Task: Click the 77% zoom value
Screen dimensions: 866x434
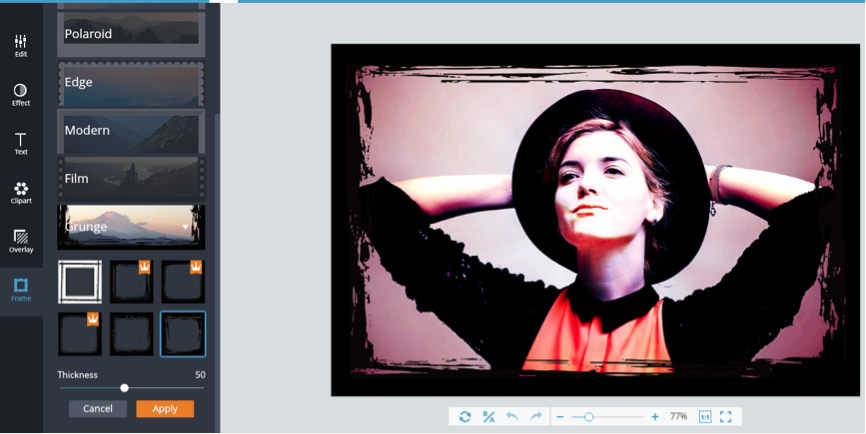Action: [x=678, y=416]
